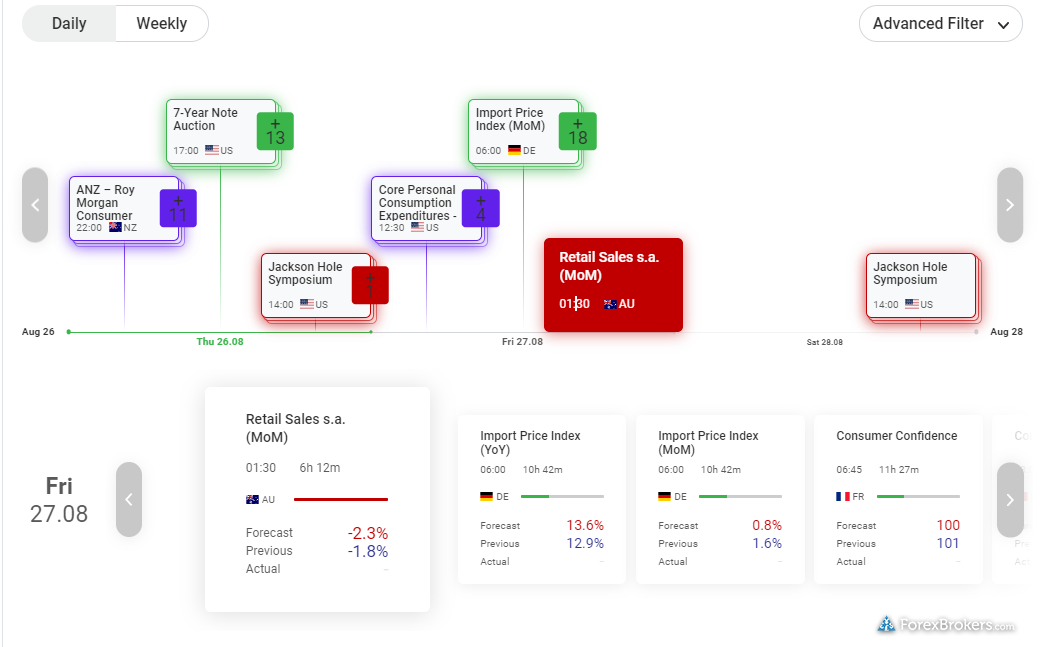The image size is (1040, 647).
Task: Switch to the Daily view tab
Action: tap(69, 24)
